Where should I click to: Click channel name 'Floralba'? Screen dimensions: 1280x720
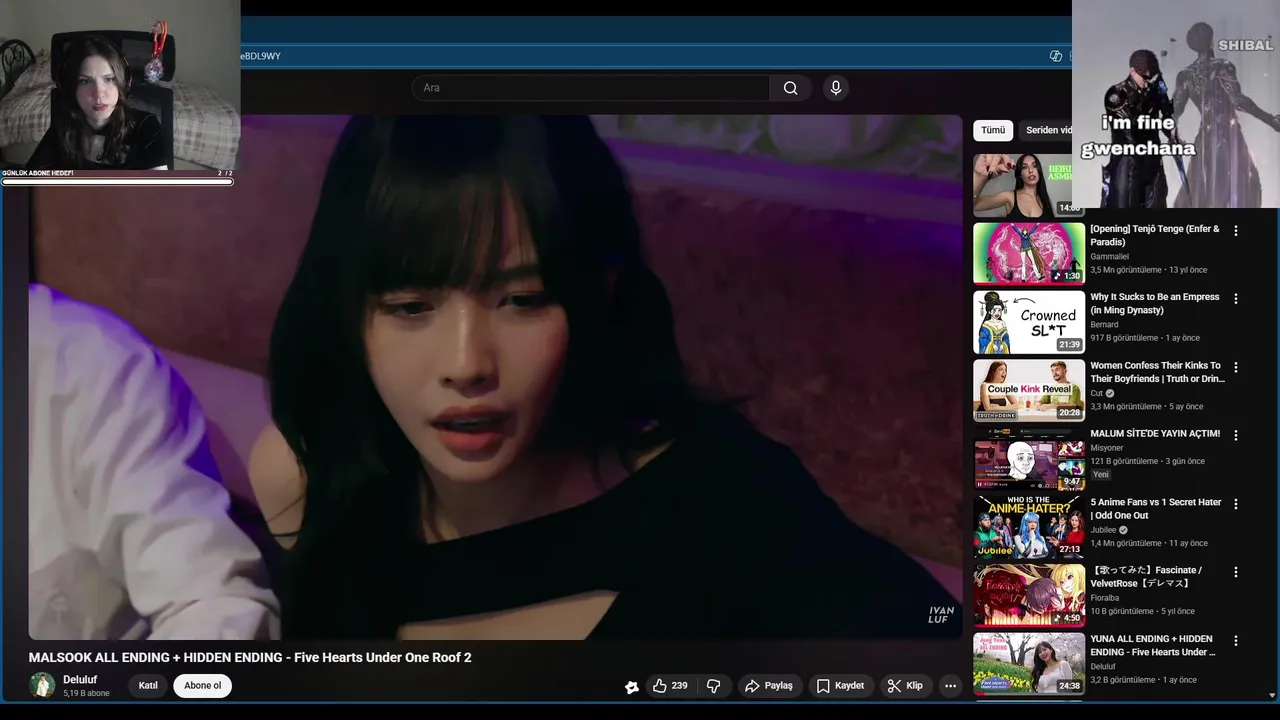tap(1105, 598)
